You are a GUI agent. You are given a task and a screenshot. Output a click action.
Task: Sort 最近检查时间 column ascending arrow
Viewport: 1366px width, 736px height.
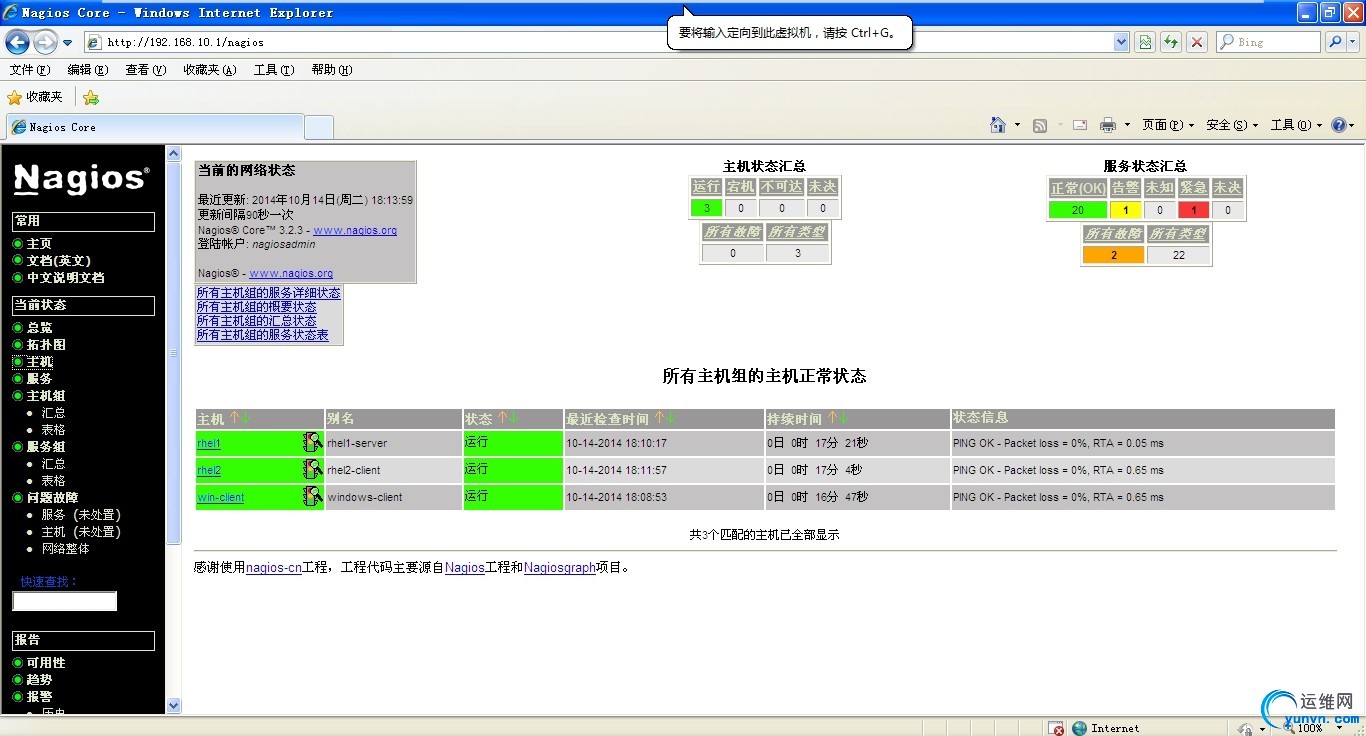coord(659,418)
